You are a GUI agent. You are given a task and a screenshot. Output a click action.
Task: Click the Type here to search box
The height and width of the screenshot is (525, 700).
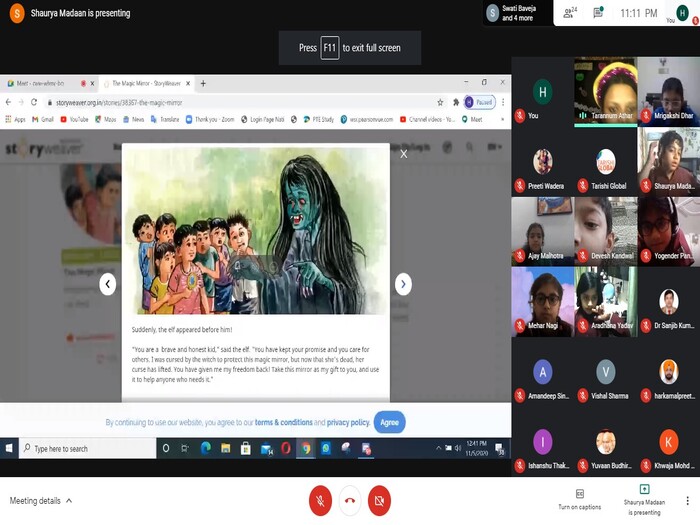pyautogui.click(x=88, y=448)
